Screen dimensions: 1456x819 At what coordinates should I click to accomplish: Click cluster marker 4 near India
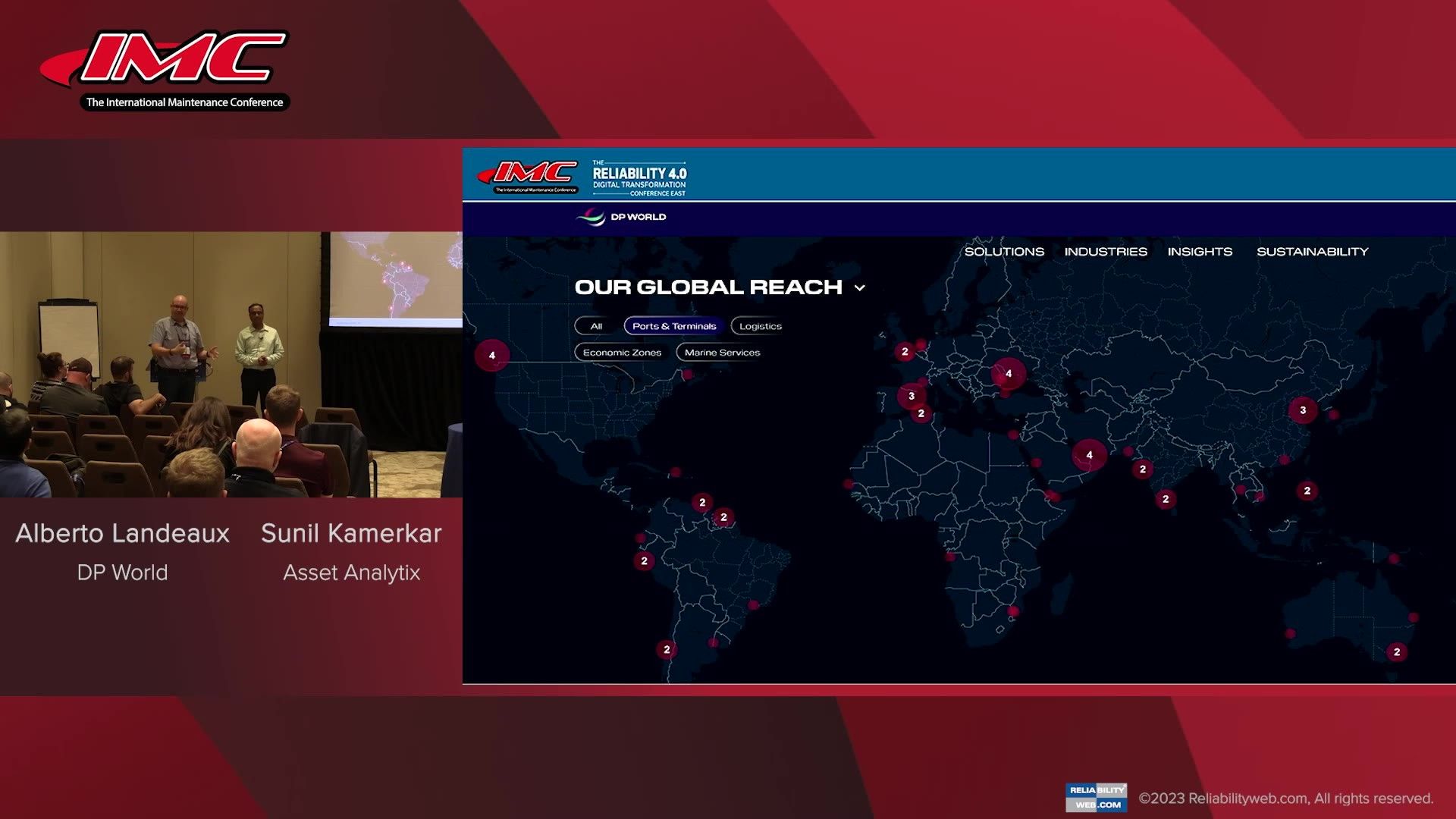(x=1089, y=455)
